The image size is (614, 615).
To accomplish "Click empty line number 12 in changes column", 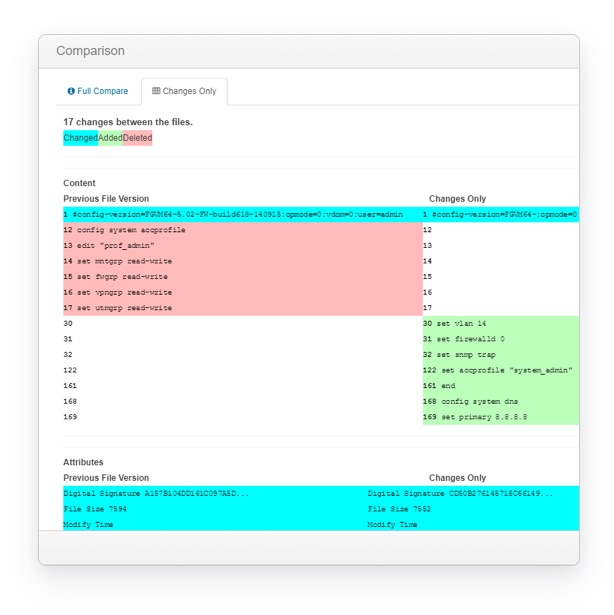I will 427,230.
